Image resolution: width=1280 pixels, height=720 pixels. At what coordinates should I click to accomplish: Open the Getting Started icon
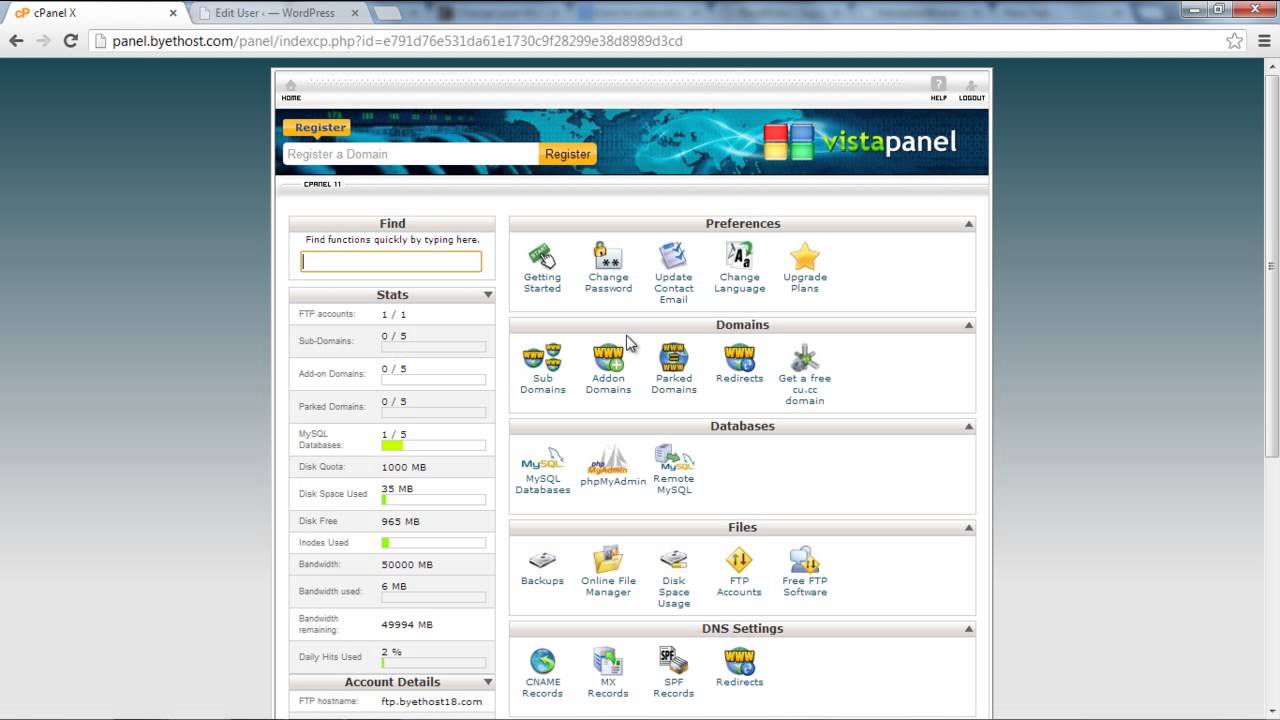542,256
